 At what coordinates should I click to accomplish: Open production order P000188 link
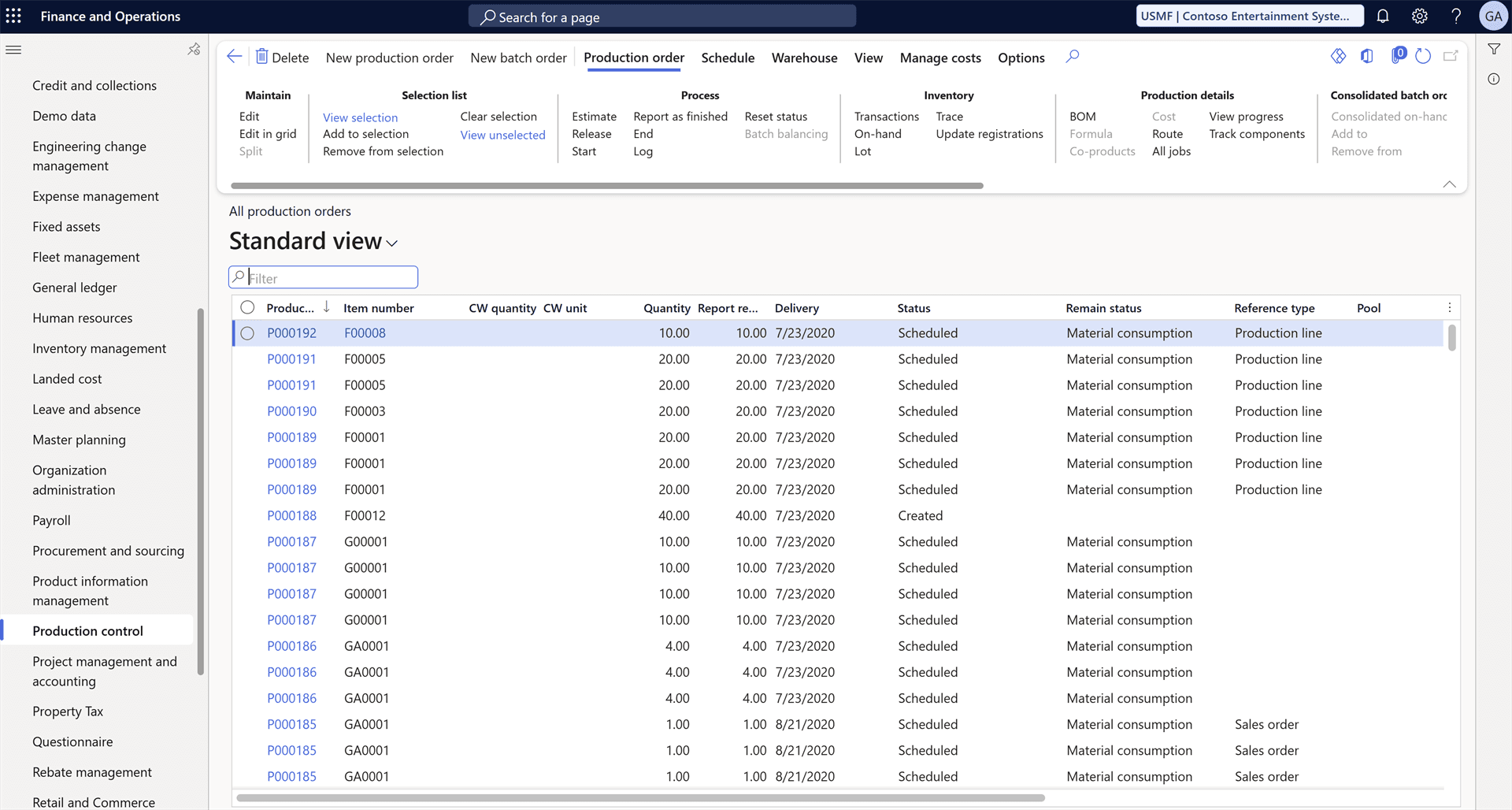[x=291, y=515]
